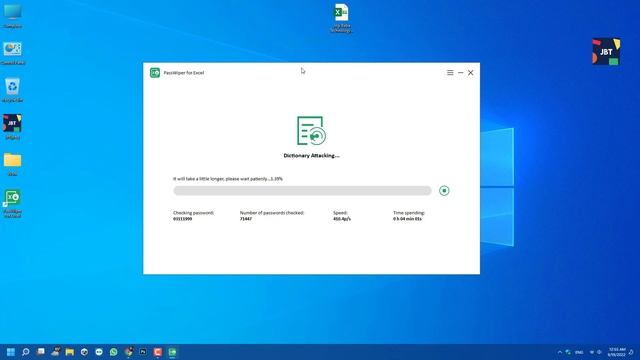
Task: Open the notifications bell in system tray
Action: [x=631, y=352]
